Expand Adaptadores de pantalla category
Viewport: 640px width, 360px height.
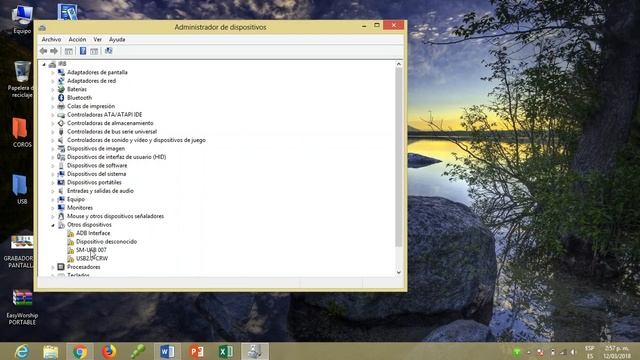pos(53,73)
